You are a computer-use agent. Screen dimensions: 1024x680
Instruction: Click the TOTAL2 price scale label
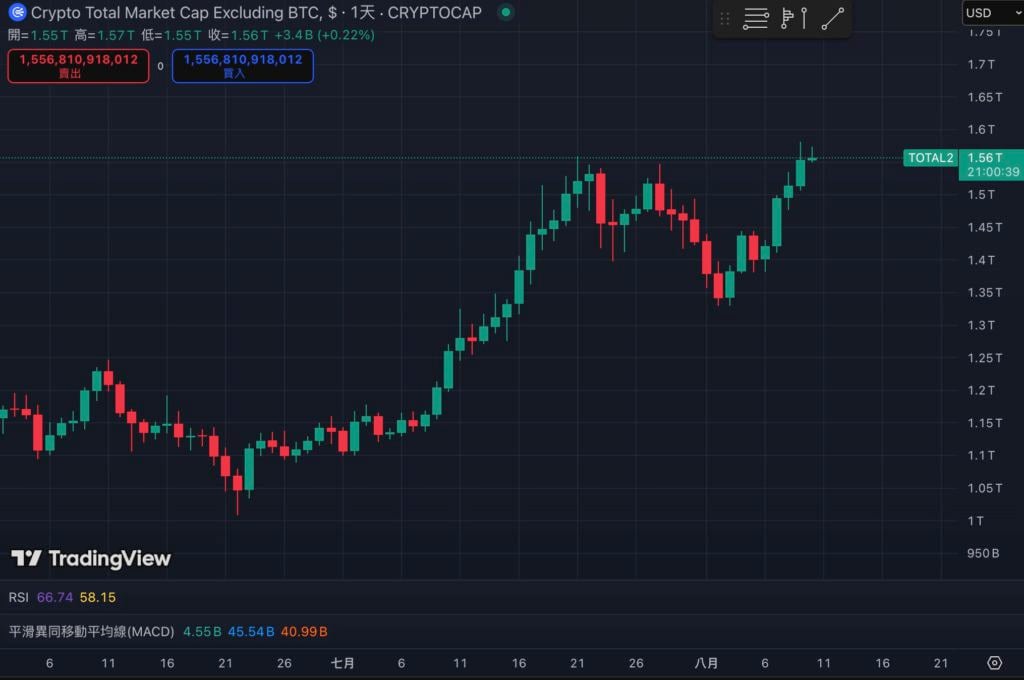point(930,157)
